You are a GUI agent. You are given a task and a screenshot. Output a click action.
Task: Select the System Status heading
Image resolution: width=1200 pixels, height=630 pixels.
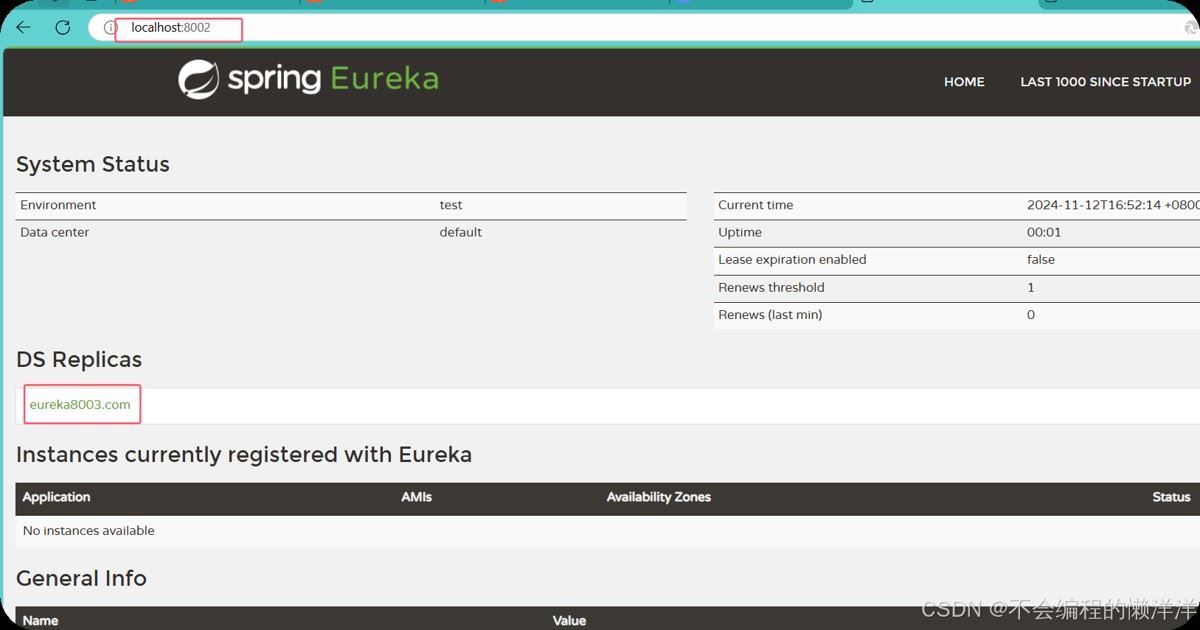[93, 164]
